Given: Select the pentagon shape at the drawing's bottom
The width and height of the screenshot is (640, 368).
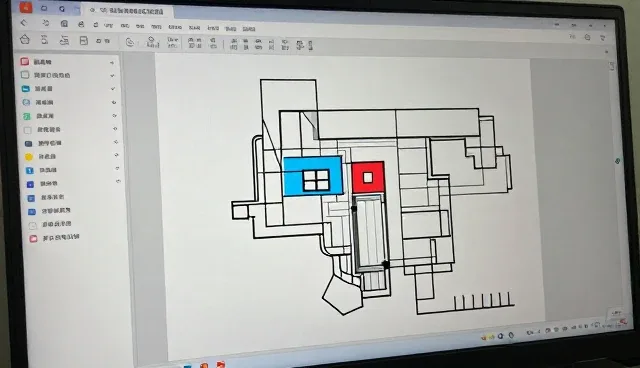Looking at the screenshot, I should click(x=342, y=296).
